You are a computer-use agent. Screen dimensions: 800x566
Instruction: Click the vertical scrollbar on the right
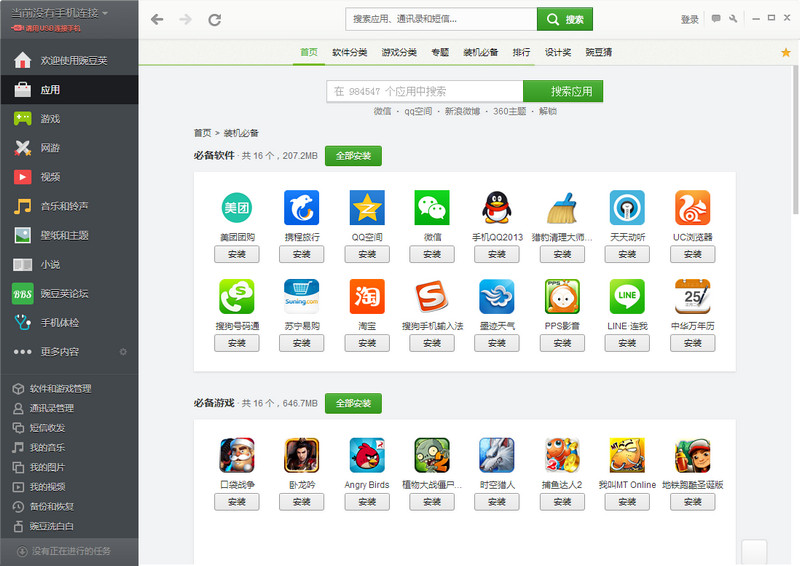795,140
